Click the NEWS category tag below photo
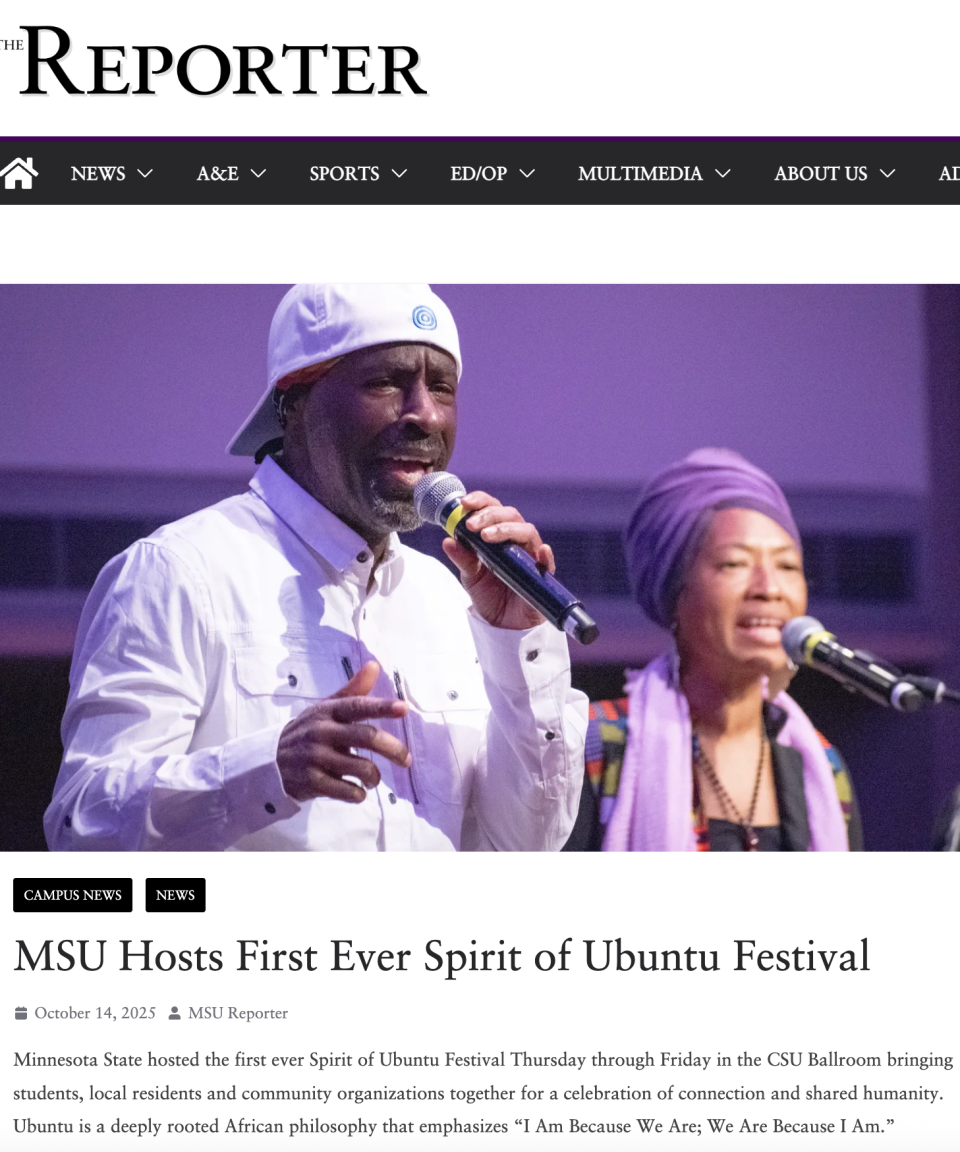Image resolution: width=960 pixels, height=1152 pixels. tap(176, 895)
